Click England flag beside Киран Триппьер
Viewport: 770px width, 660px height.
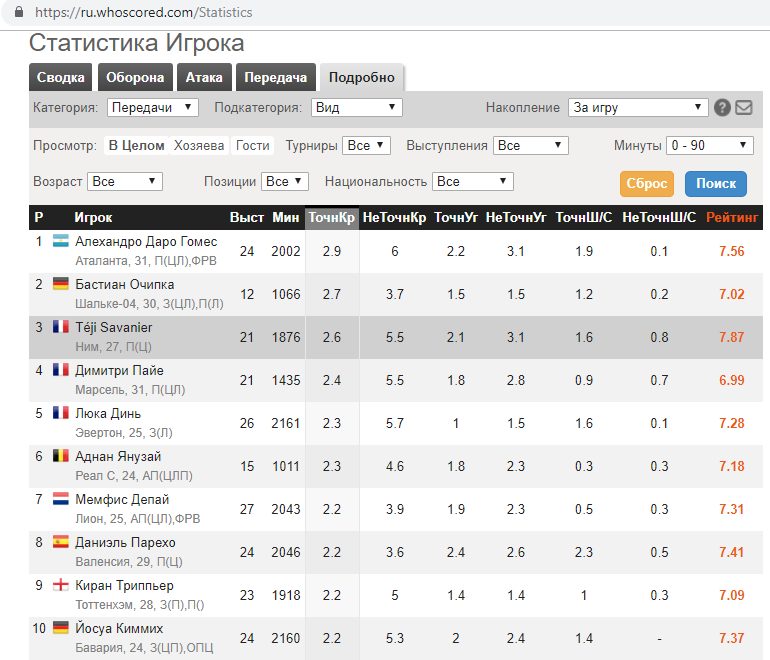click(x=60, y=586)
